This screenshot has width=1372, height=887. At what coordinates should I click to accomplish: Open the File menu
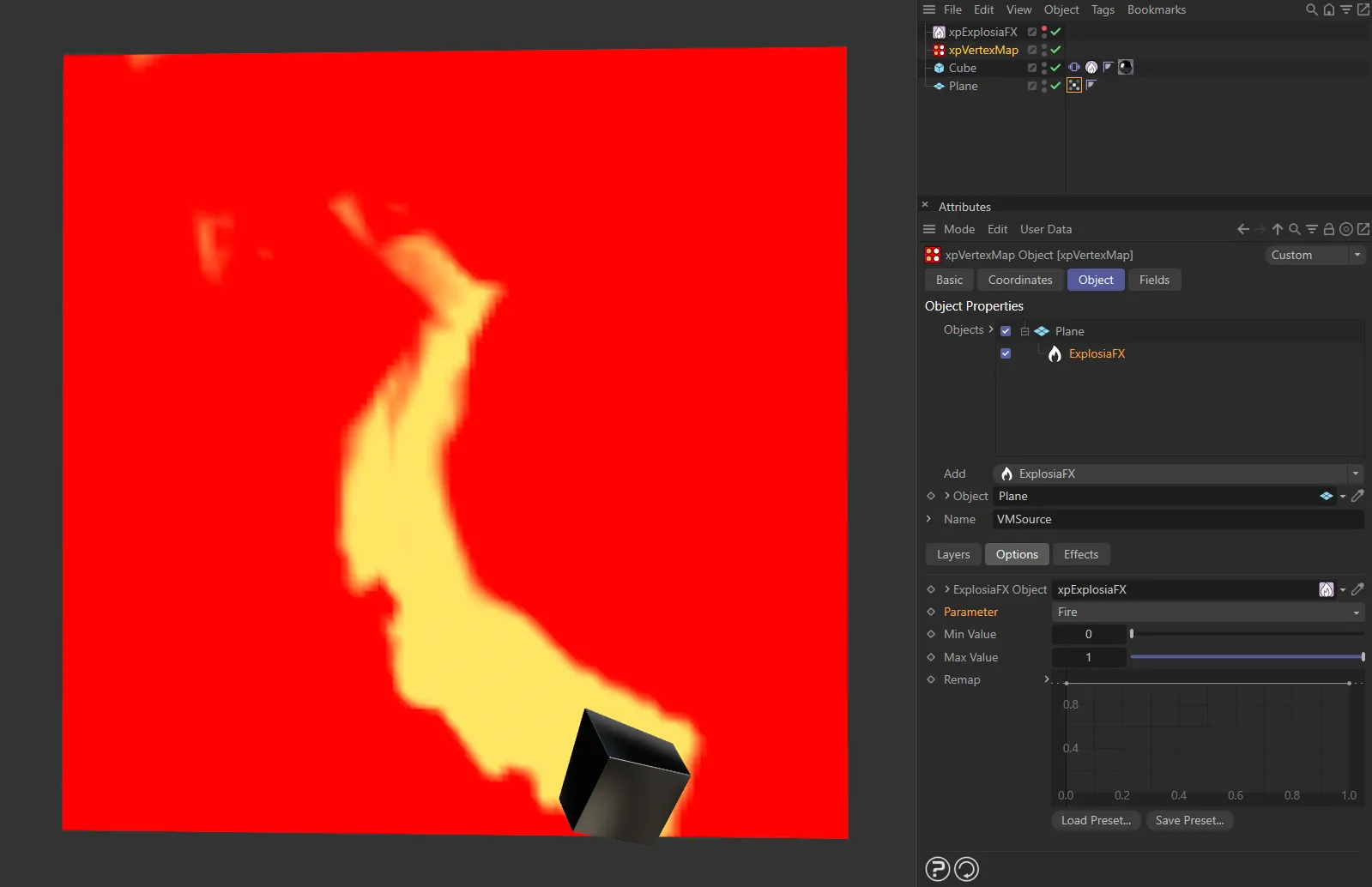(x=952, y=9)
